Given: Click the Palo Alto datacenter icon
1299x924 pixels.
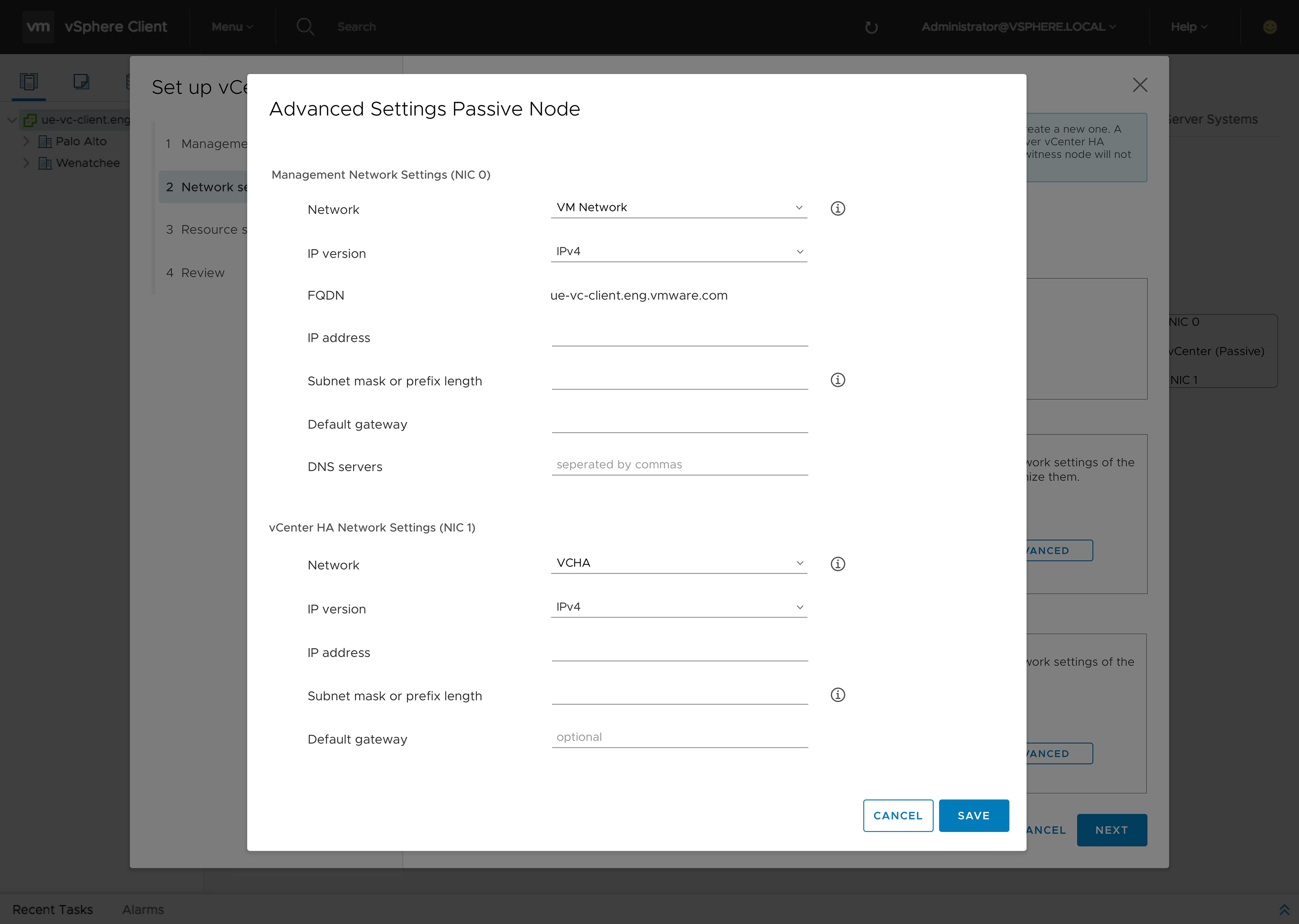Looking at the screenshot, I should pyautogui.click(x=45, y=141).
